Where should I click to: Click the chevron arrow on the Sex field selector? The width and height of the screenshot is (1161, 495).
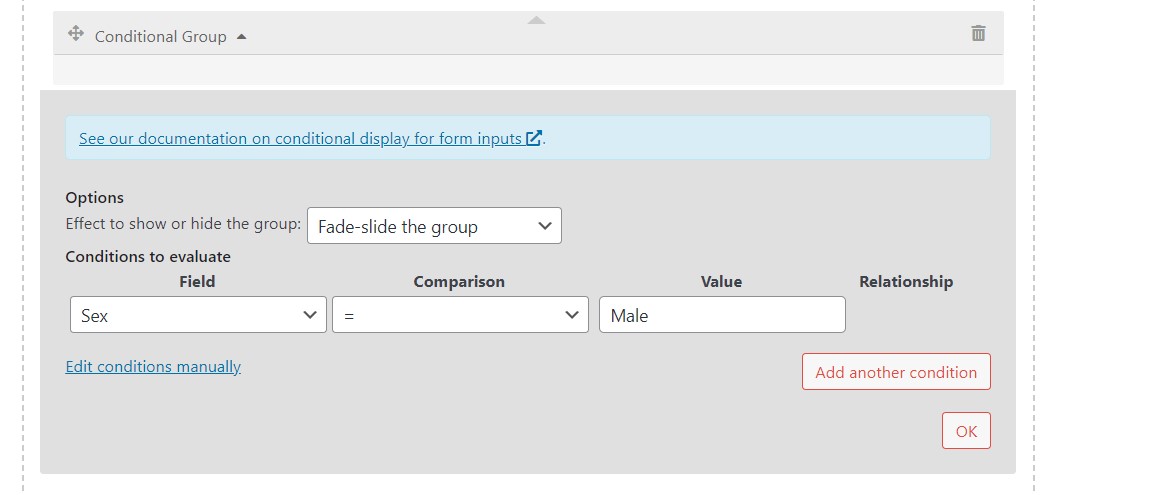pyautogui.click(x=310, y=314)
